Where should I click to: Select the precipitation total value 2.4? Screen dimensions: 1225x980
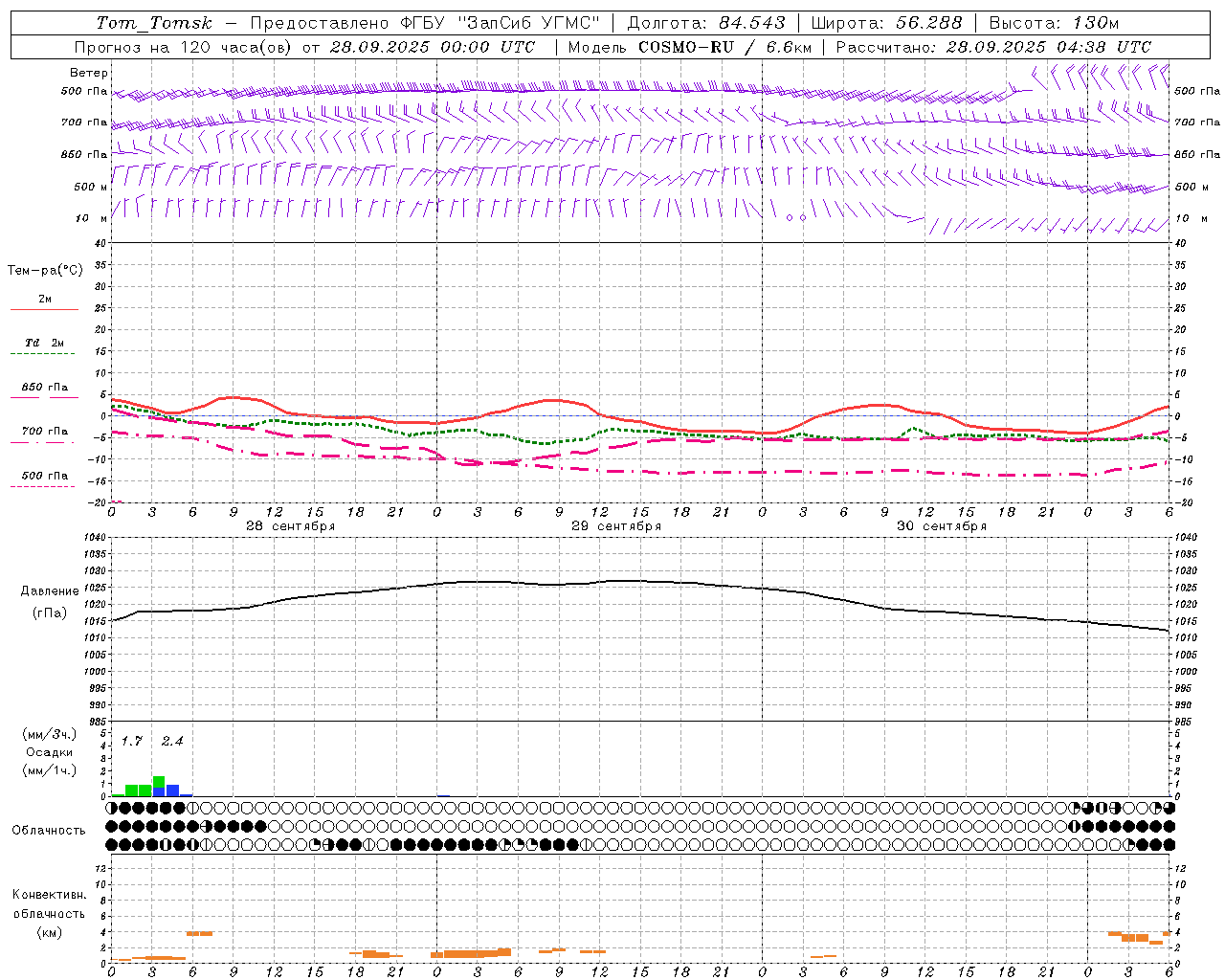pos(172,741)
